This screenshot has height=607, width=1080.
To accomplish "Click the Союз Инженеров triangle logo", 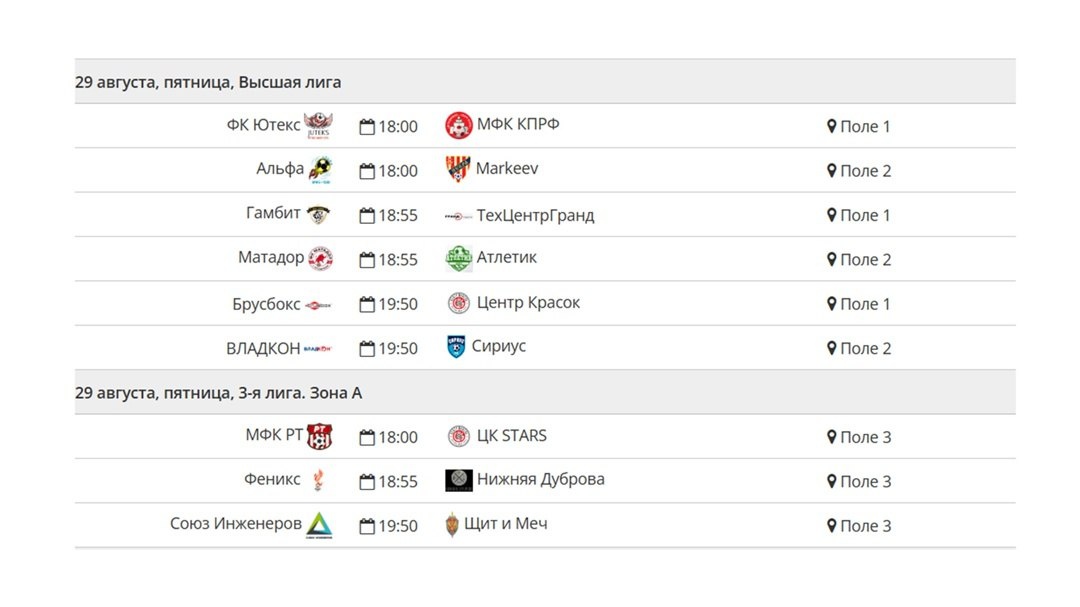I will click(x=320, y=525).
